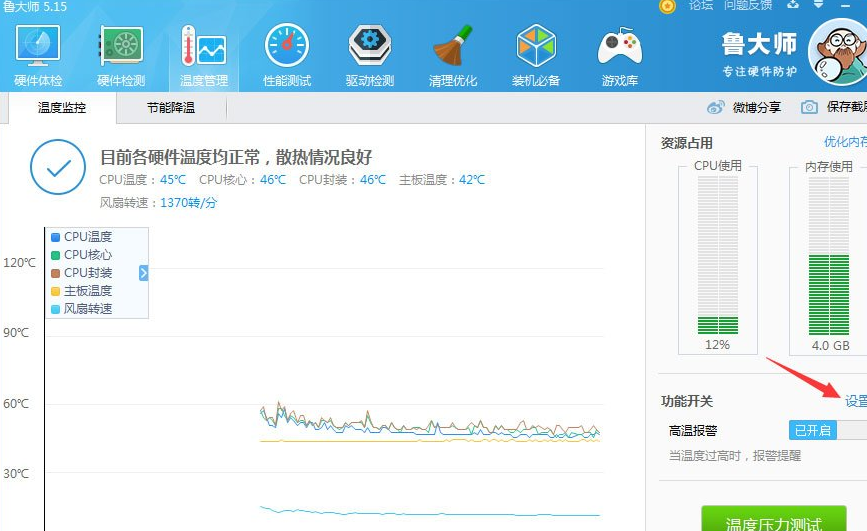
Task: Click the gold coin icon in title bar
Action: 667,6
